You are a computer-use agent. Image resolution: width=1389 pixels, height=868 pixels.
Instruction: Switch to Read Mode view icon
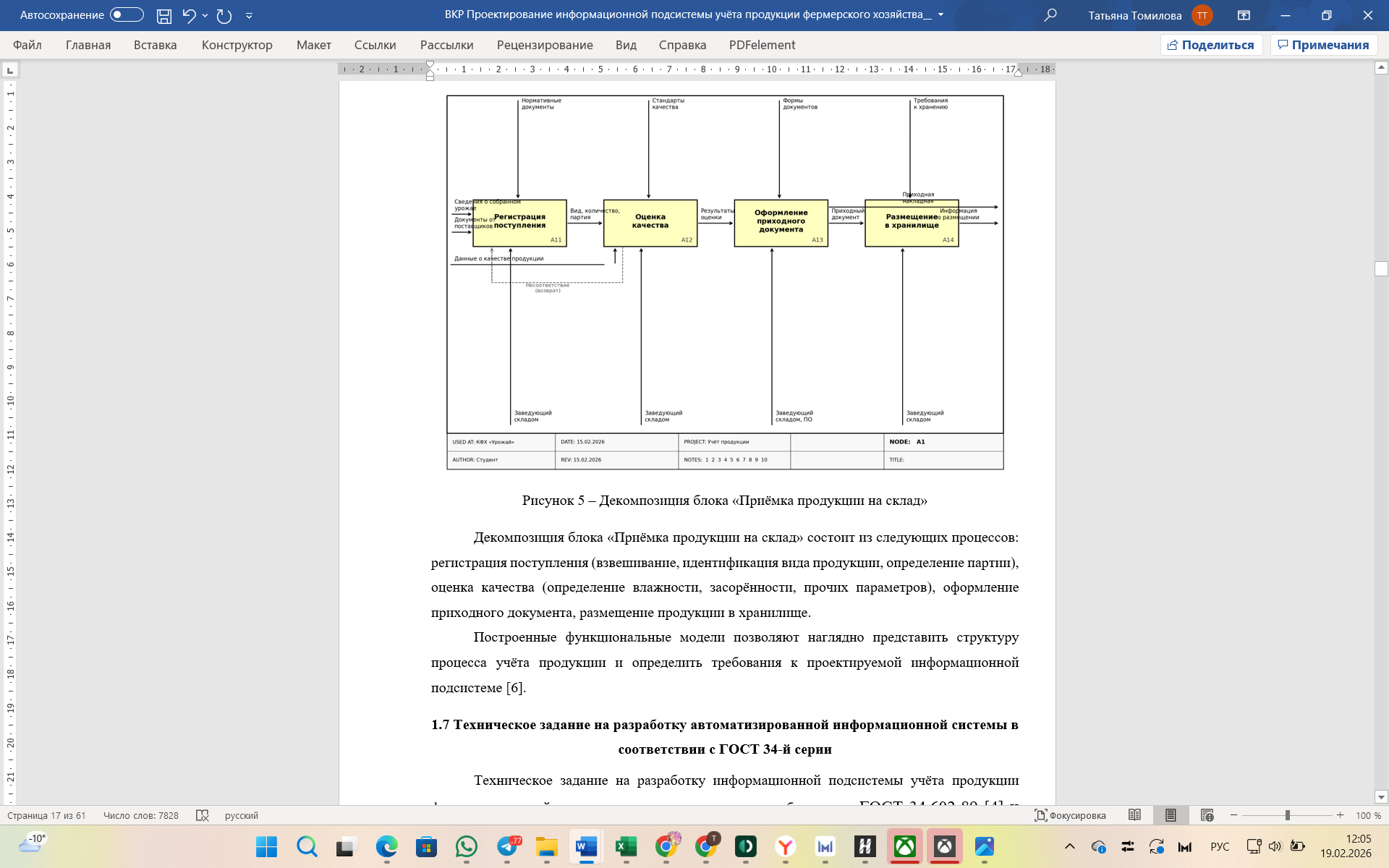pyautogui.click(x=1134, y=815)
